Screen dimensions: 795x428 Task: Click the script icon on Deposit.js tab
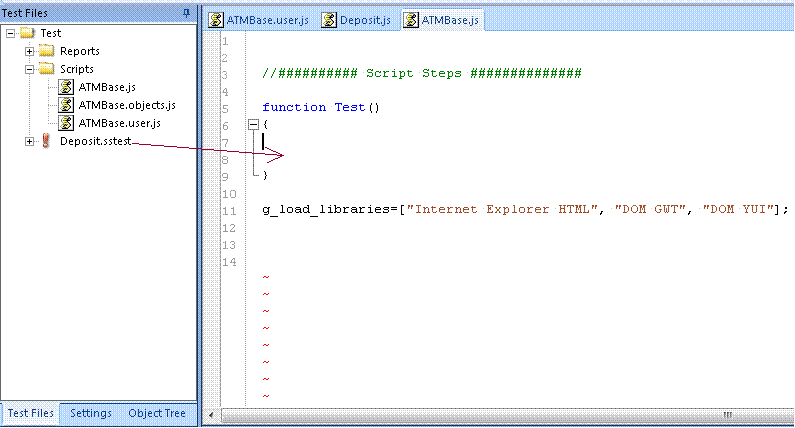point(328,21)
